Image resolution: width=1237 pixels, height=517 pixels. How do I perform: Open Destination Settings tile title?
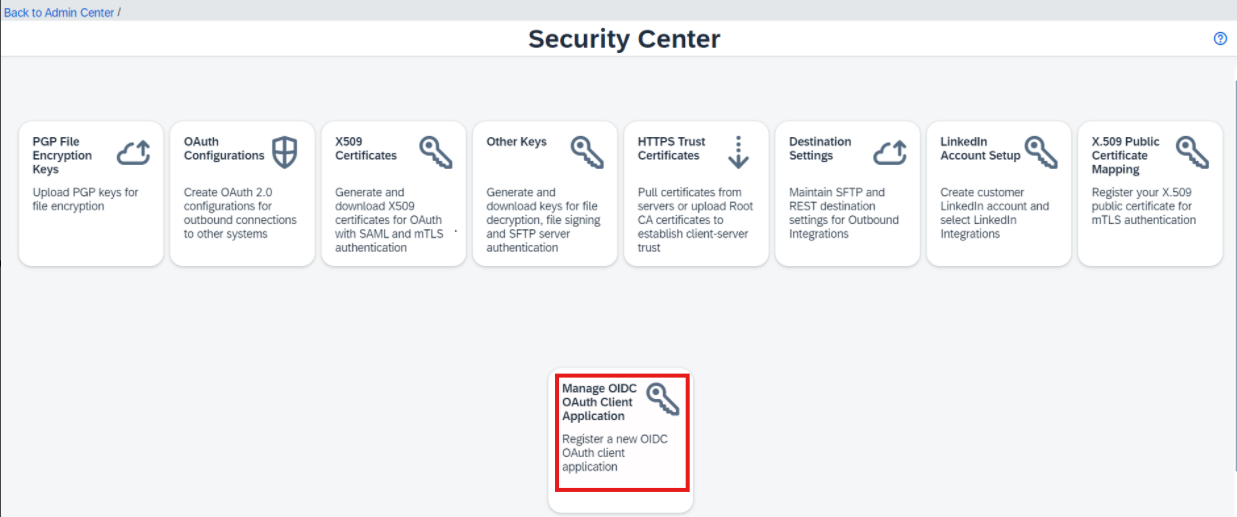(820, 149)
